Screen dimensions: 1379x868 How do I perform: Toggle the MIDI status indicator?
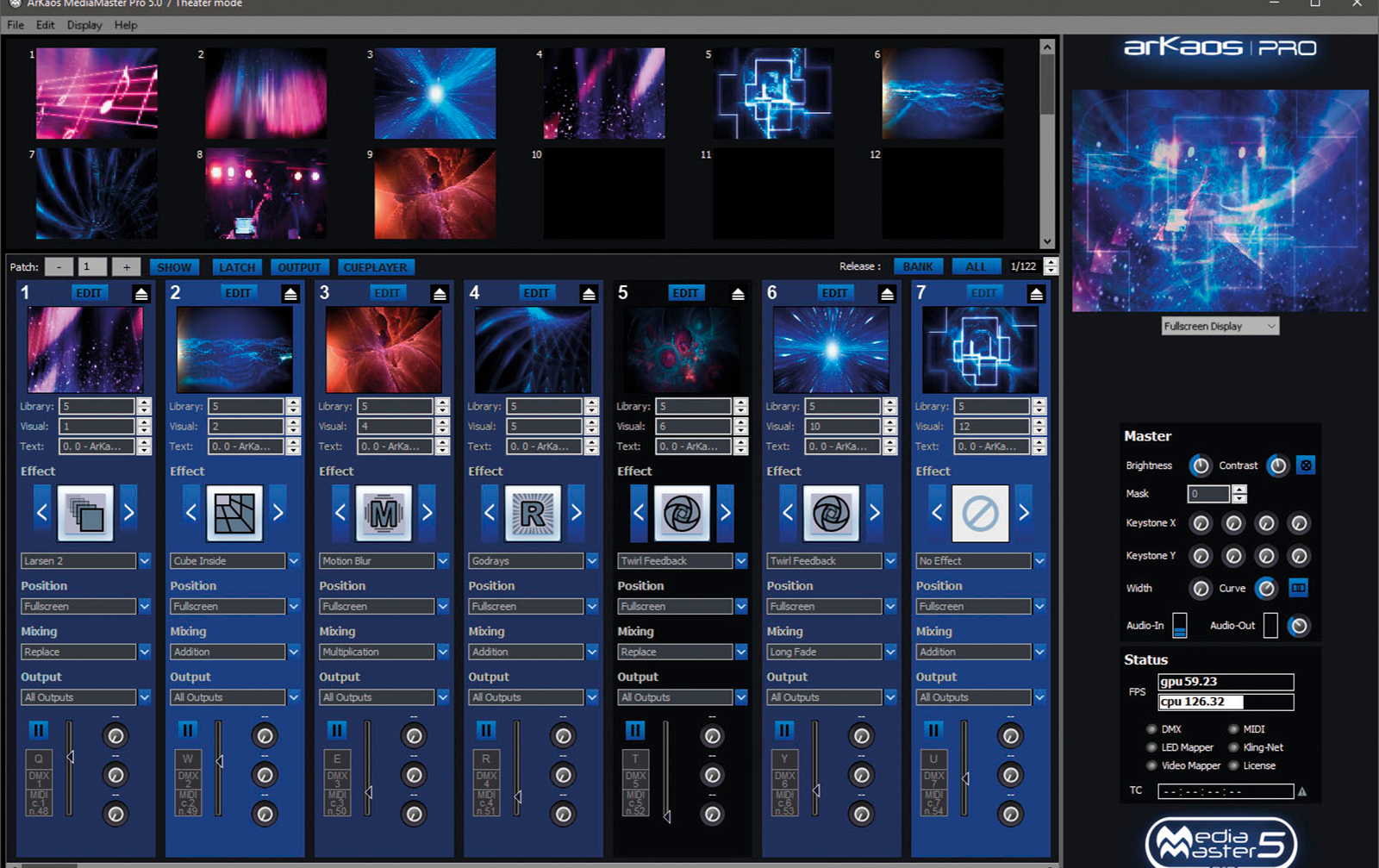pos(1233,729)
